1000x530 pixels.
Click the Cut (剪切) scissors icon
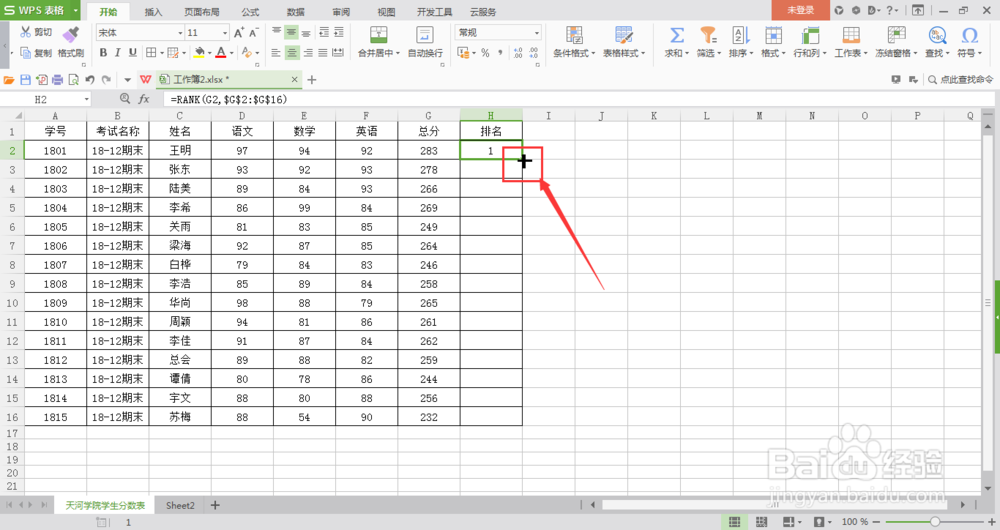click(26, 32)
